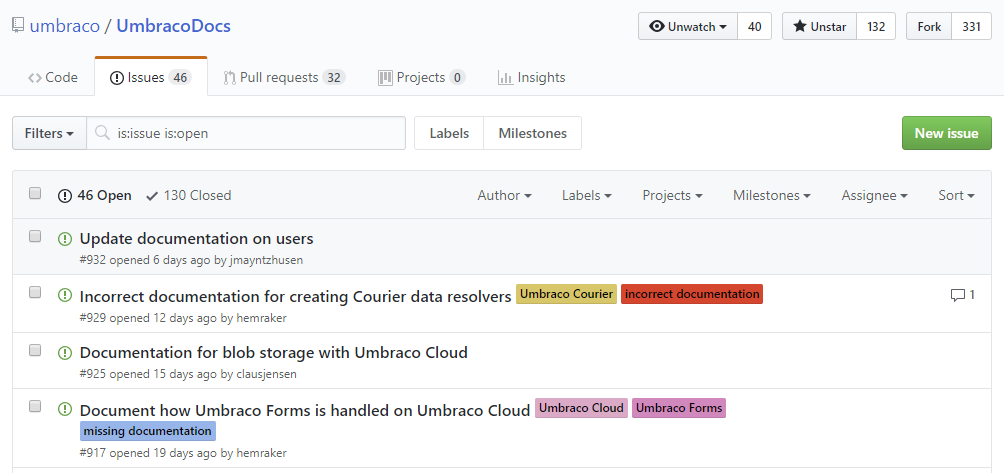Viewport: 1004px width, 473px height.
Task: Filter by red 'incorrect documentation' label
Action: (x=692, y=294)
